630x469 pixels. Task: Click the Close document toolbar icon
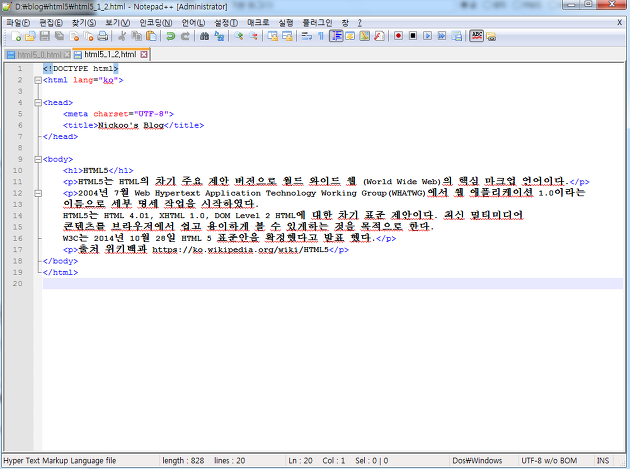point(74,36)
